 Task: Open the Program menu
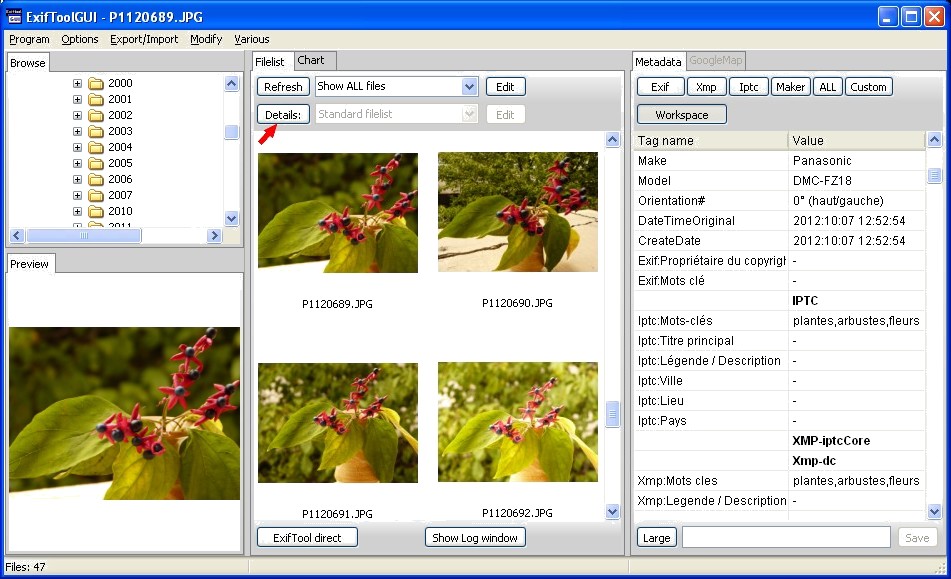[x=29, y=39]
